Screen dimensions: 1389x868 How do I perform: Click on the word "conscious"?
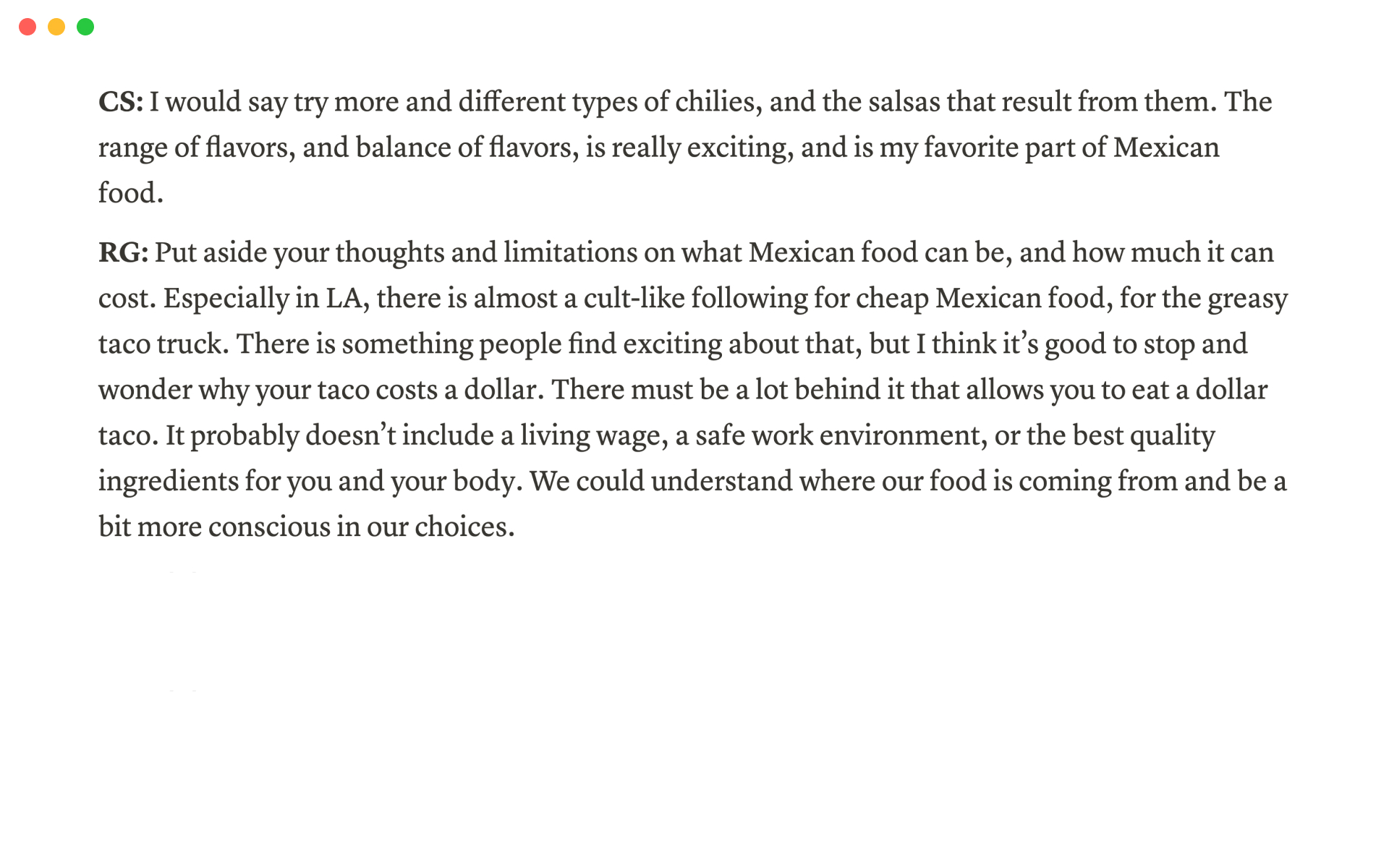269,527
